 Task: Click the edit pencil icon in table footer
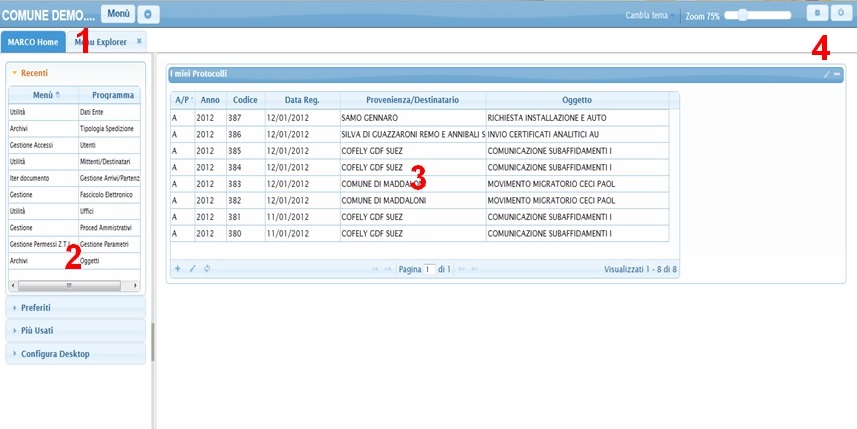192,269
